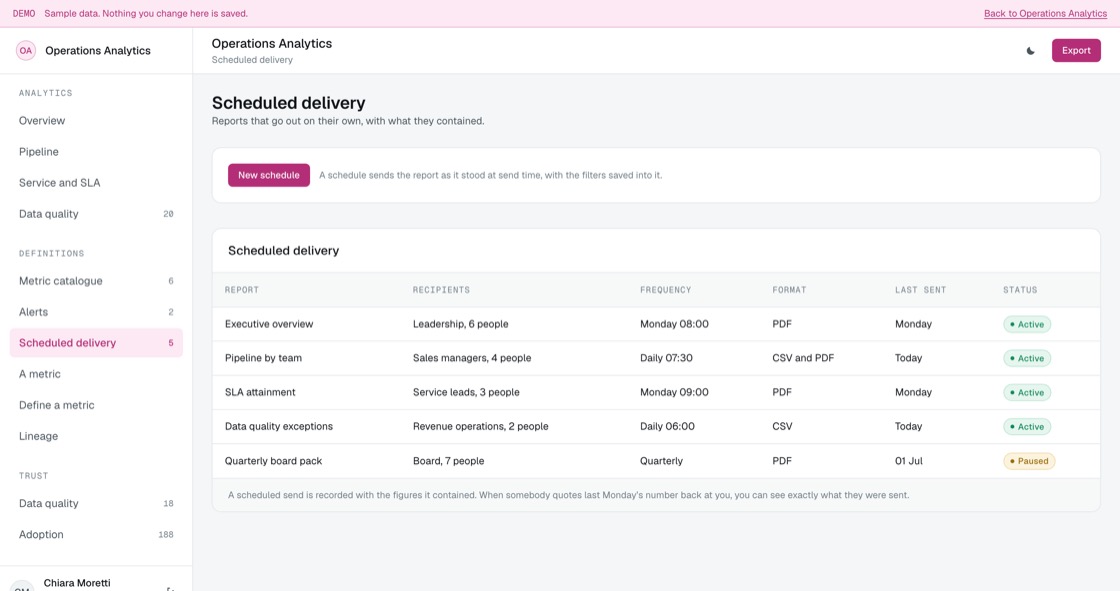Select Scheduled delivery in the sidebar
The width and height of the screenshot is (1120, 591).
click(x=96, y=343)
